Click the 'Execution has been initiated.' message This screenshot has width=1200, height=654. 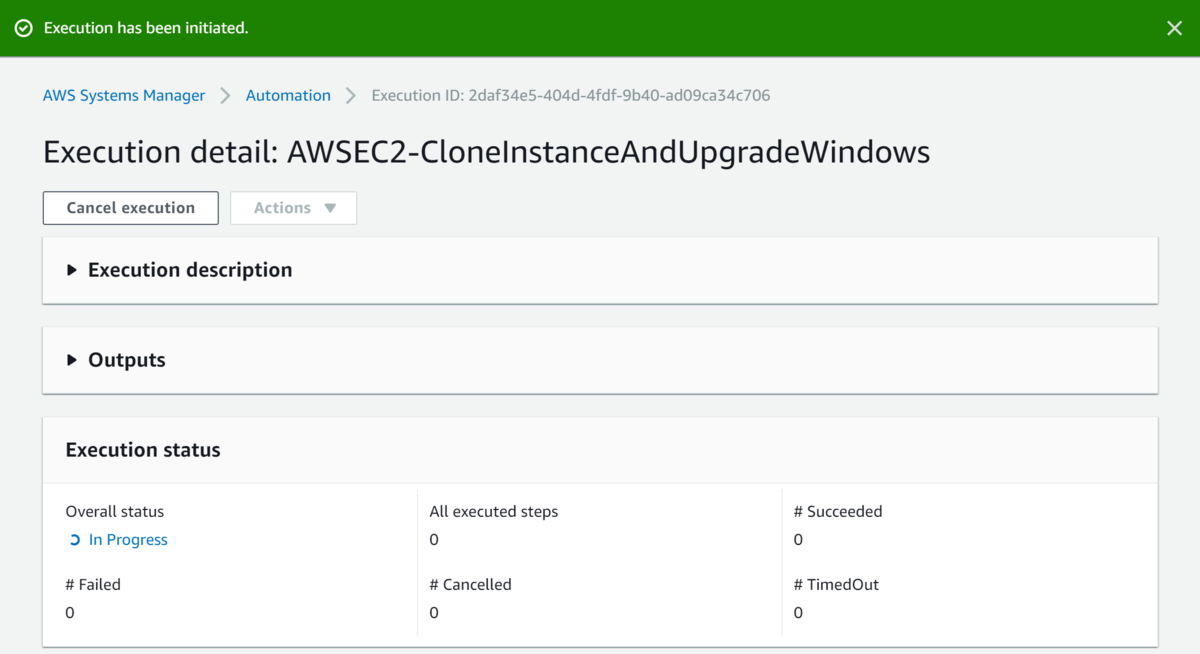click(146, 28)
